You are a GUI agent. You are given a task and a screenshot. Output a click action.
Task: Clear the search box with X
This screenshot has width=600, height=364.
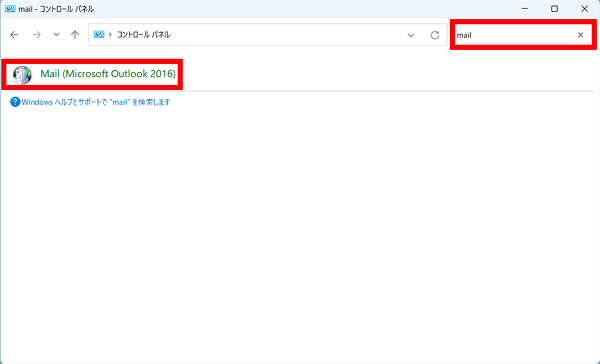pyautogui.click(x=580, y=35)
